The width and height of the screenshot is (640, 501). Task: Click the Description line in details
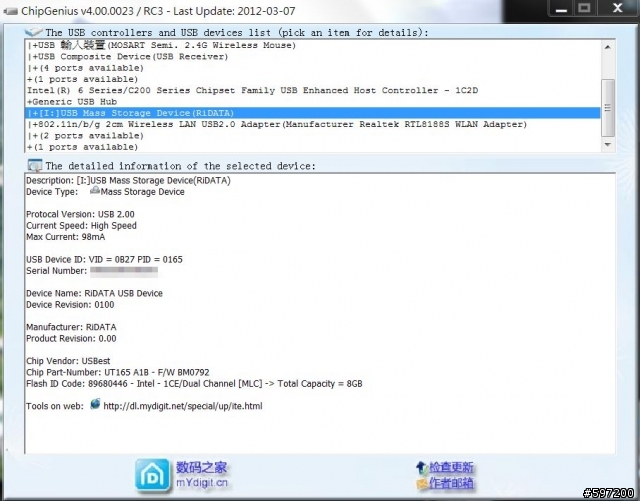coord(128,180)
